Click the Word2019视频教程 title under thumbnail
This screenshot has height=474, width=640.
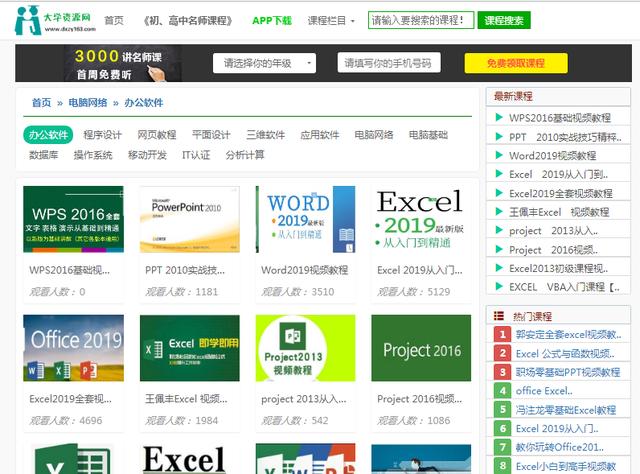click(304, 270)
